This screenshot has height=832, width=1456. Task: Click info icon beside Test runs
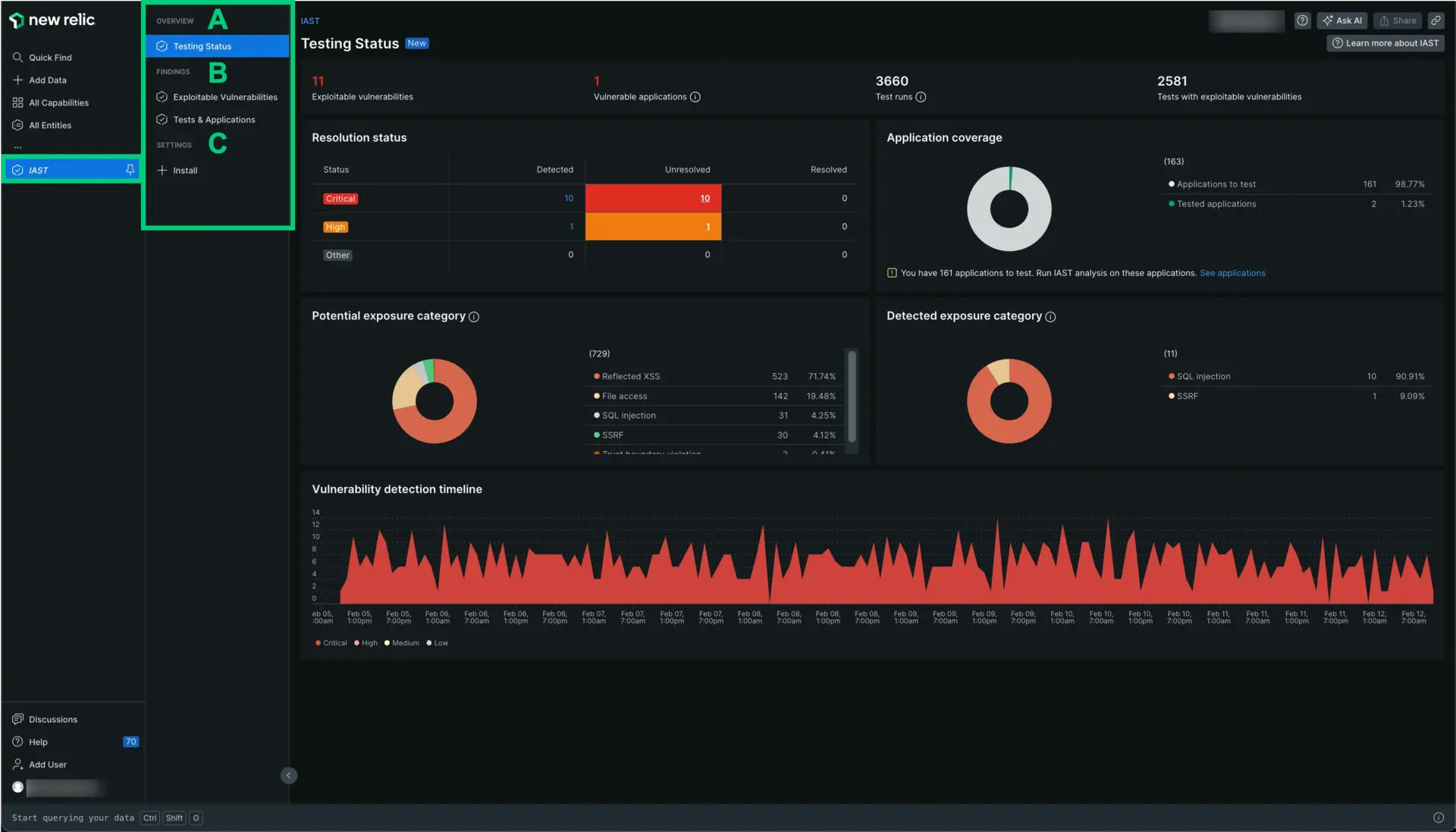tap(921, 97)
